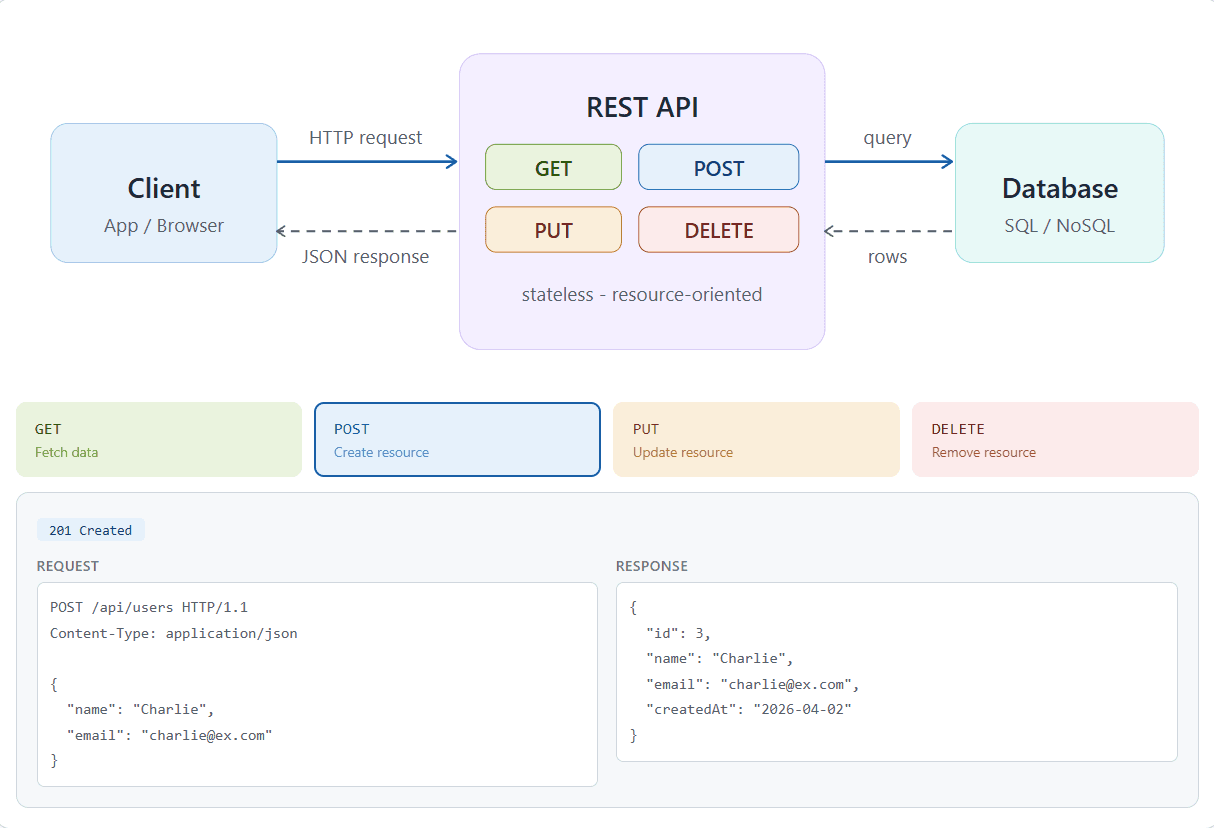Click the stateless - resource-oriented caption
The image size is (1214, 828).
(x=642, y=295)
